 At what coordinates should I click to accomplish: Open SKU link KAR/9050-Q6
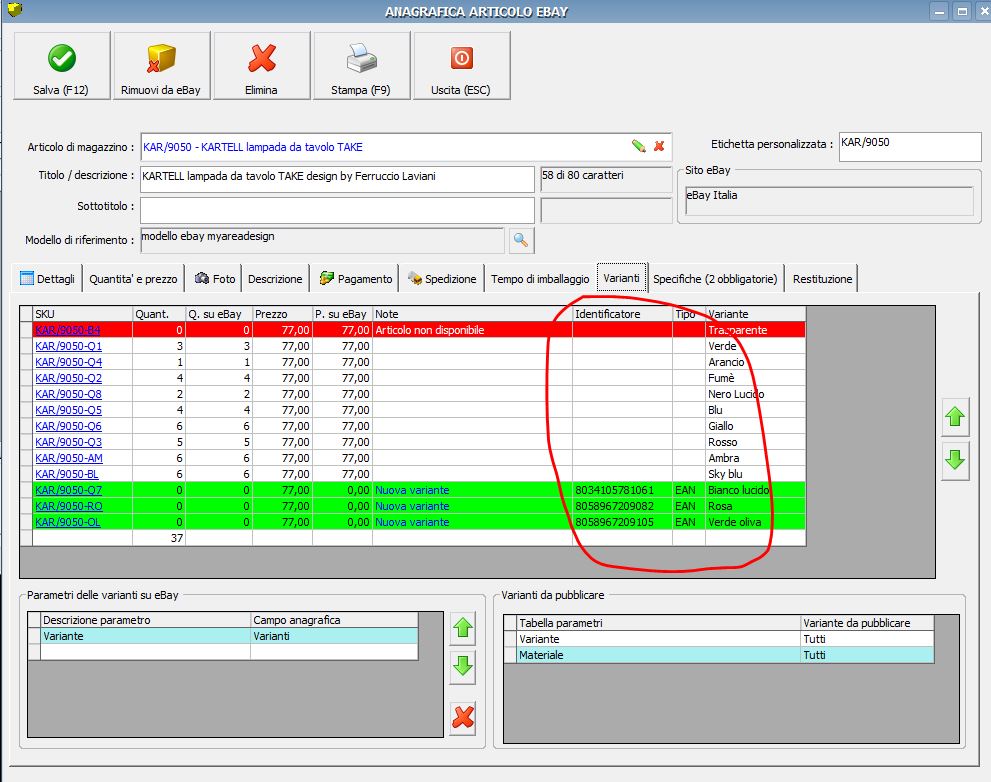click(68, 426)
